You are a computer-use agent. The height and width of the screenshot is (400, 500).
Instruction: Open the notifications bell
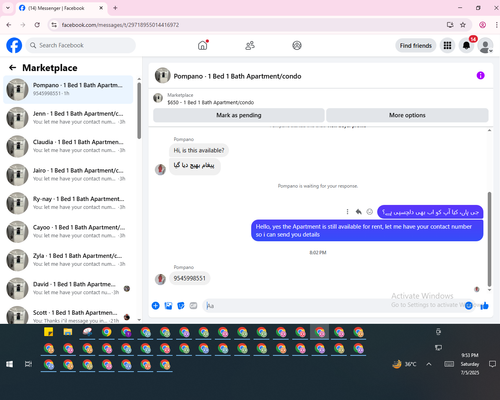[x=466, y=46]
